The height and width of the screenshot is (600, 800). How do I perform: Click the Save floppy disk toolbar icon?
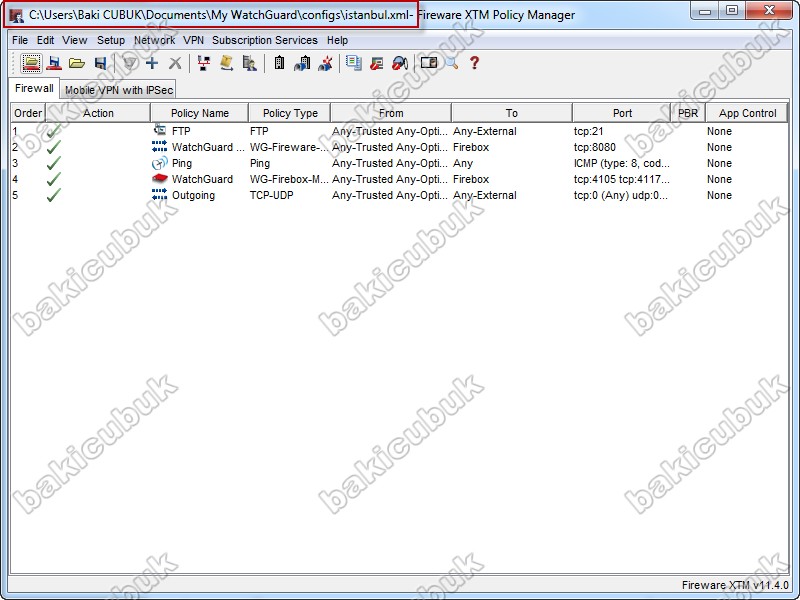(x=100, y=63)
